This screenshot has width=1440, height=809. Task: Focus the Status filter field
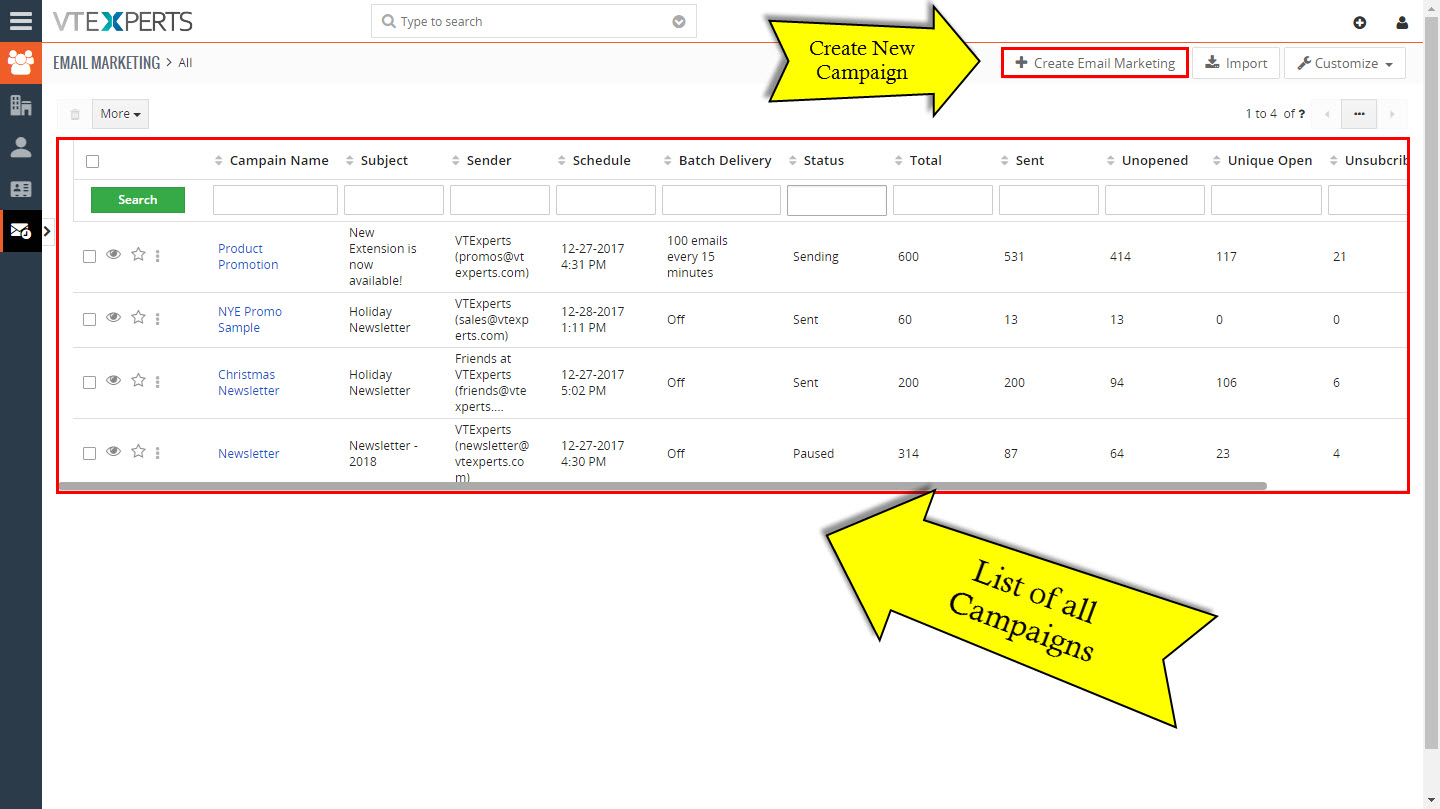tap(837, 200)
